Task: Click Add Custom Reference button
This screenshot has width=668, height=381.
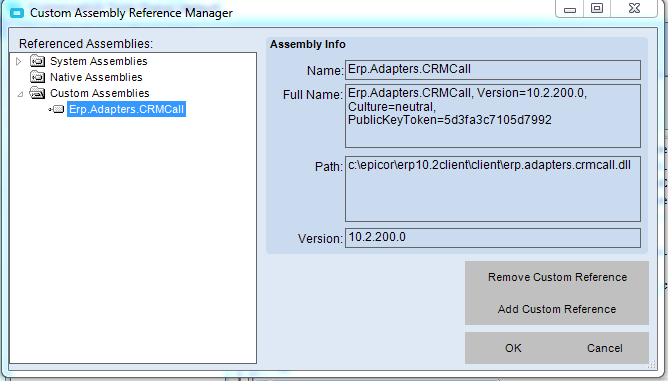Action: coord(557,309)
